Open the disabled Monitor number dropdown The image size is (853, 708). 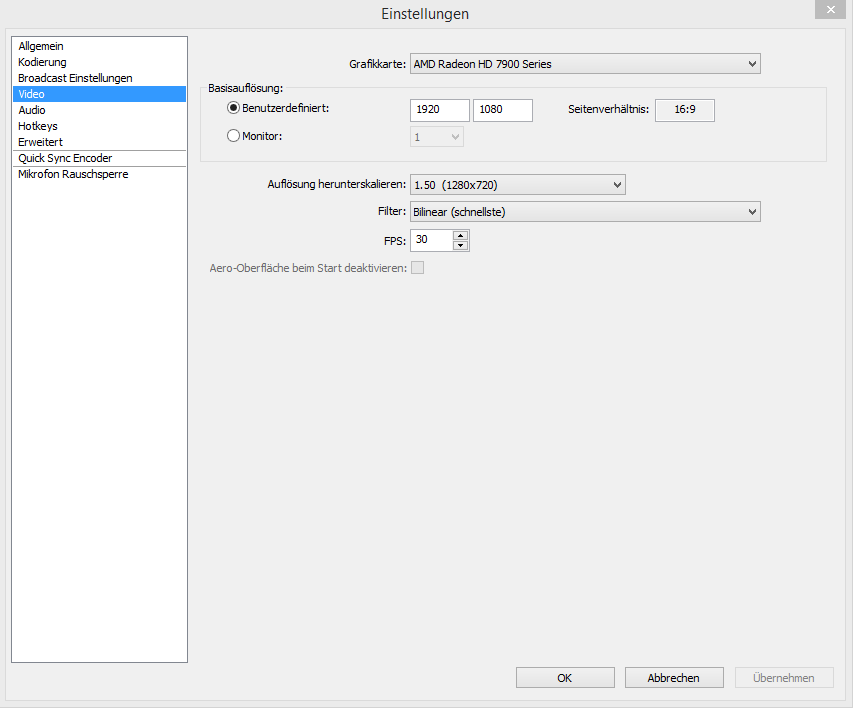click(437, 137)
